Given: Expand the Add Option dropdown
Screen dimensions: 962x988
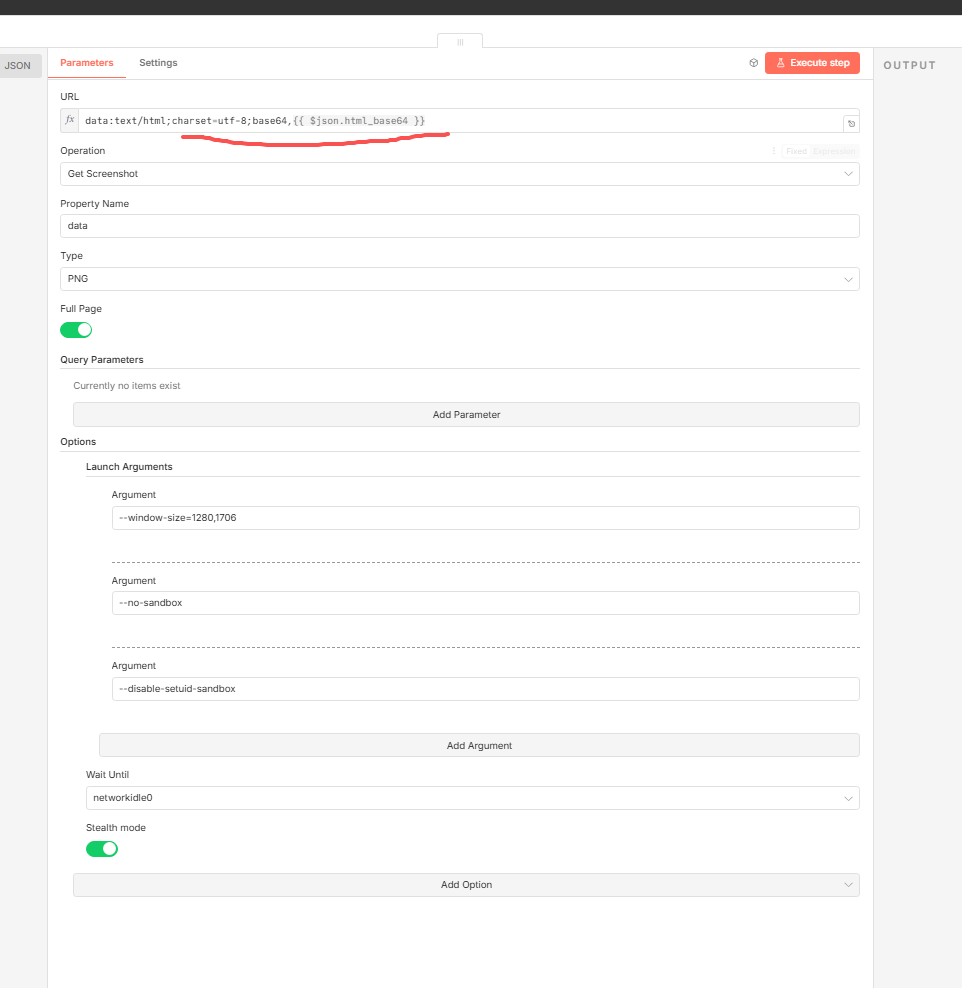Looking at the screenshot, I should pos(466,885).
